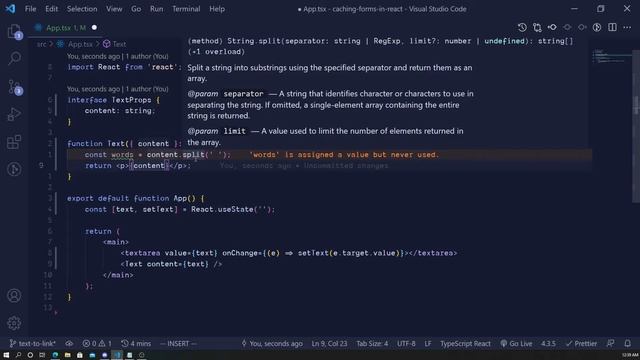Open File Explorer from the taskbar

pyautogui.click(x=67, y=355)
